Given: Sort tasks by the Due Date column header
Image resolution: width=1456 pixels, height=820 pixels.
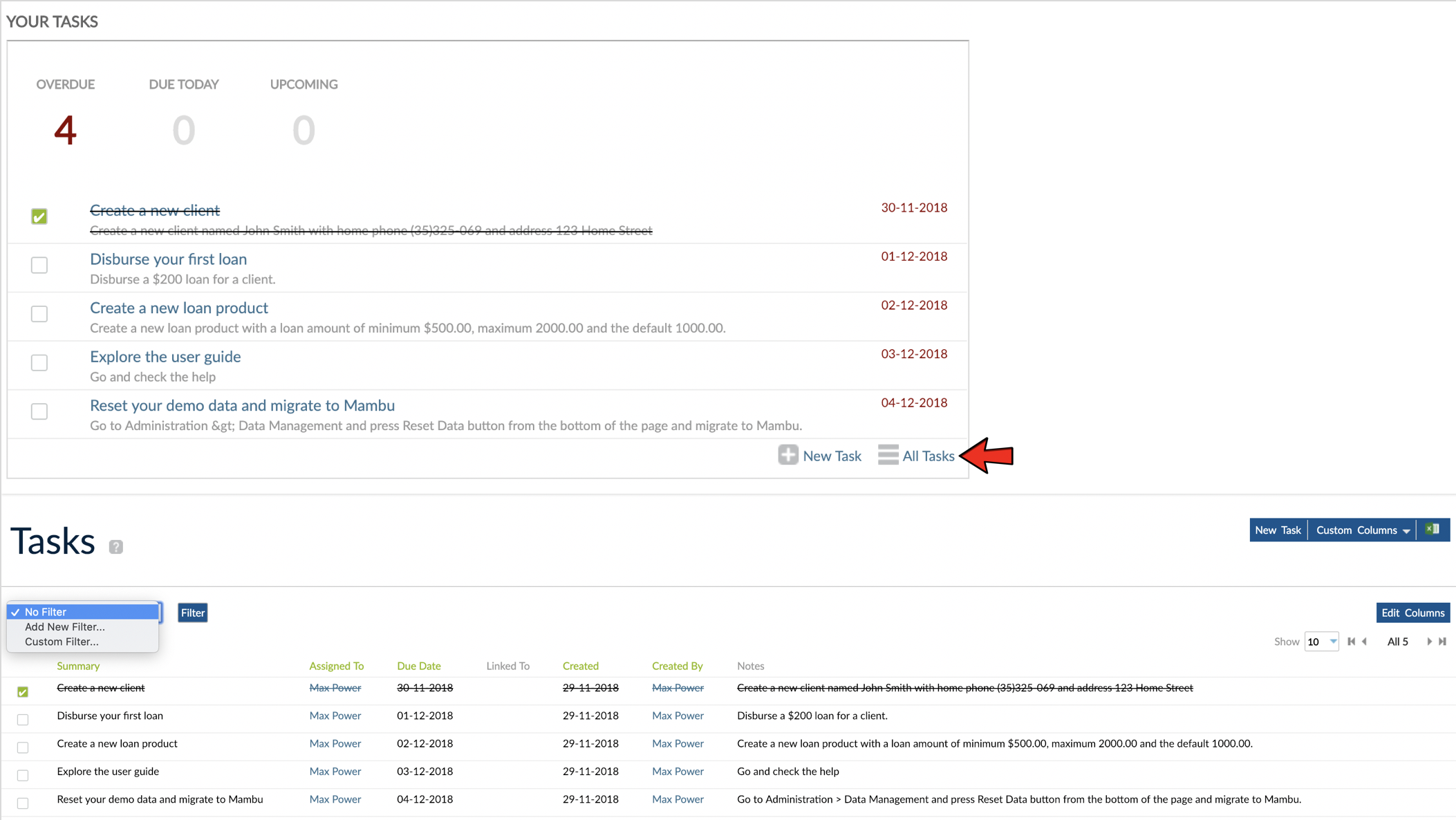Looking at the screenshot, I should pos(418,666).
